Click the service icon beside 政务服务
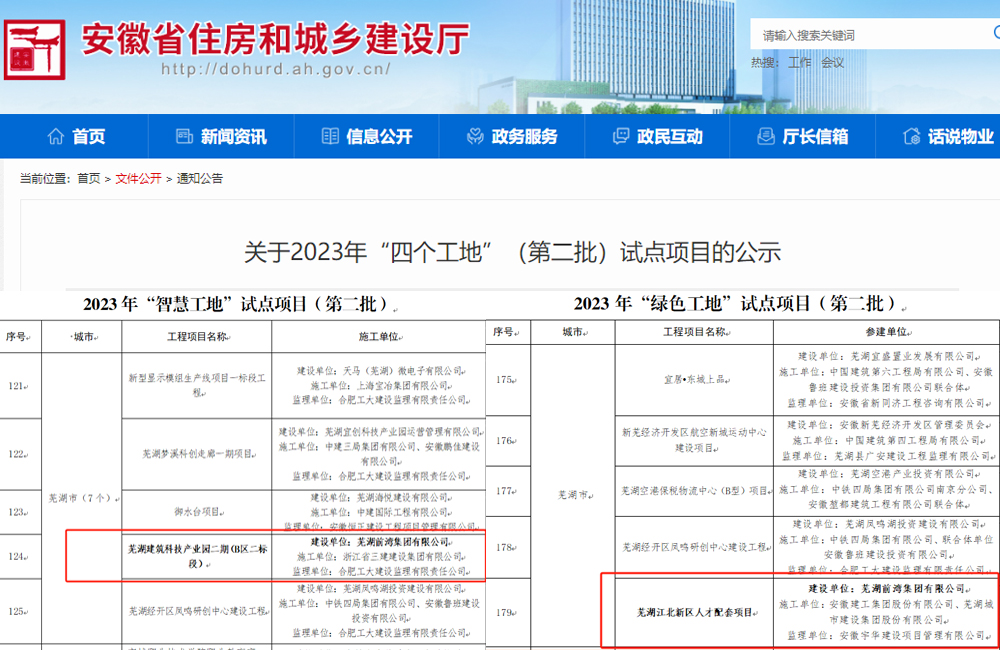This screenshot has height=650, width=1000. click(475, 137)
